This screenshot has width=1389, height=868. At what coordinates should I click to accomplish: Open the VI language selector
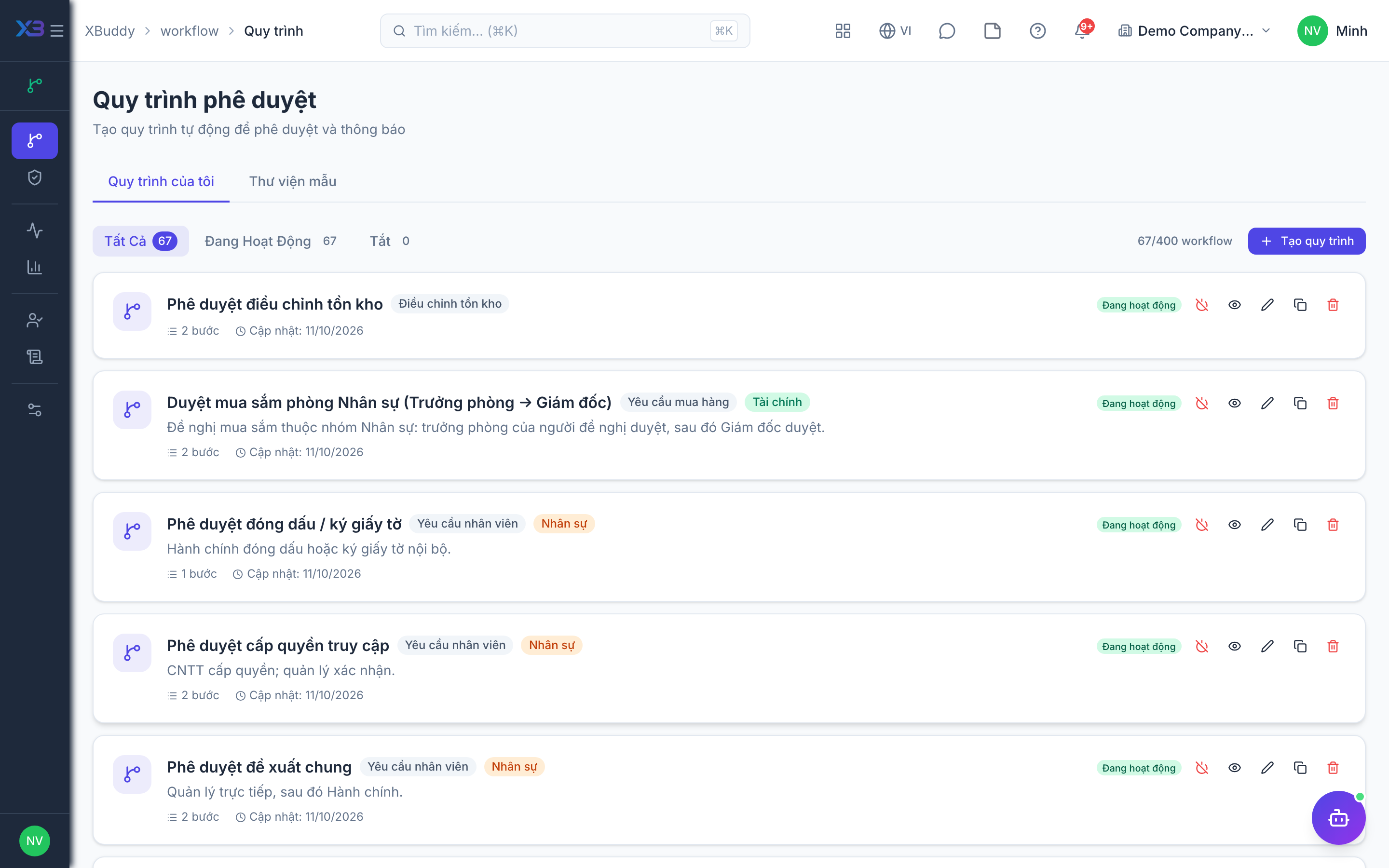tap(895, 31)
